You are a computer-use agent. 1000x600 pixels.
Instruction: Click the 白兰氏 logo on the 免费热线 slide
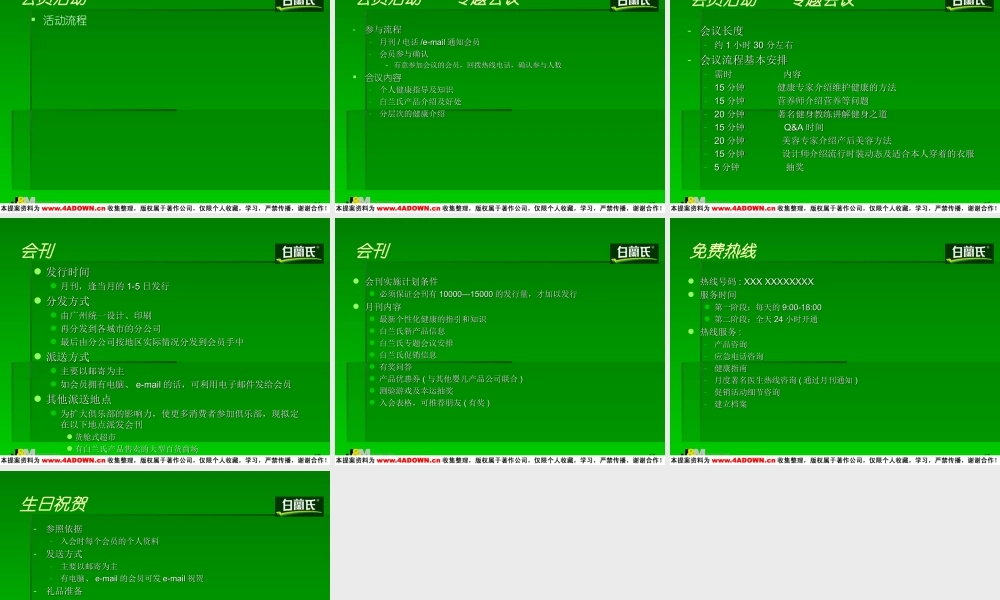(969, 252)
